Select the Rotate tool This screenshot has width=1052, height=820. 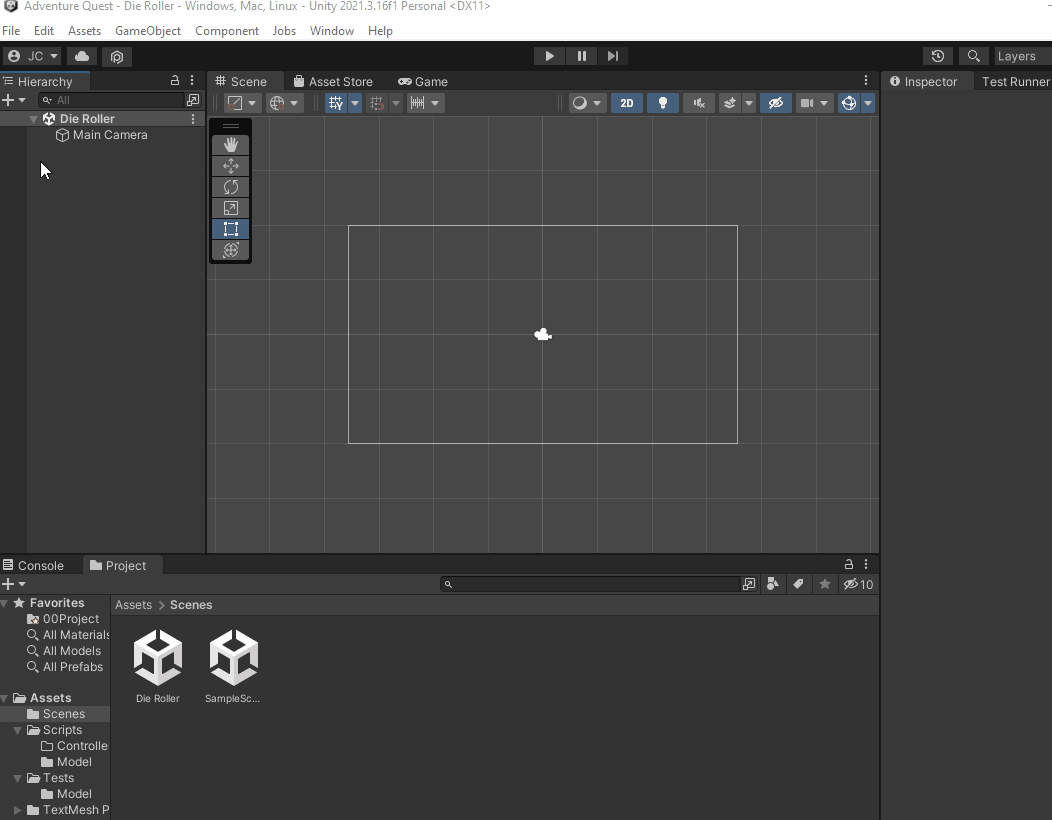[x=230, y=187]
